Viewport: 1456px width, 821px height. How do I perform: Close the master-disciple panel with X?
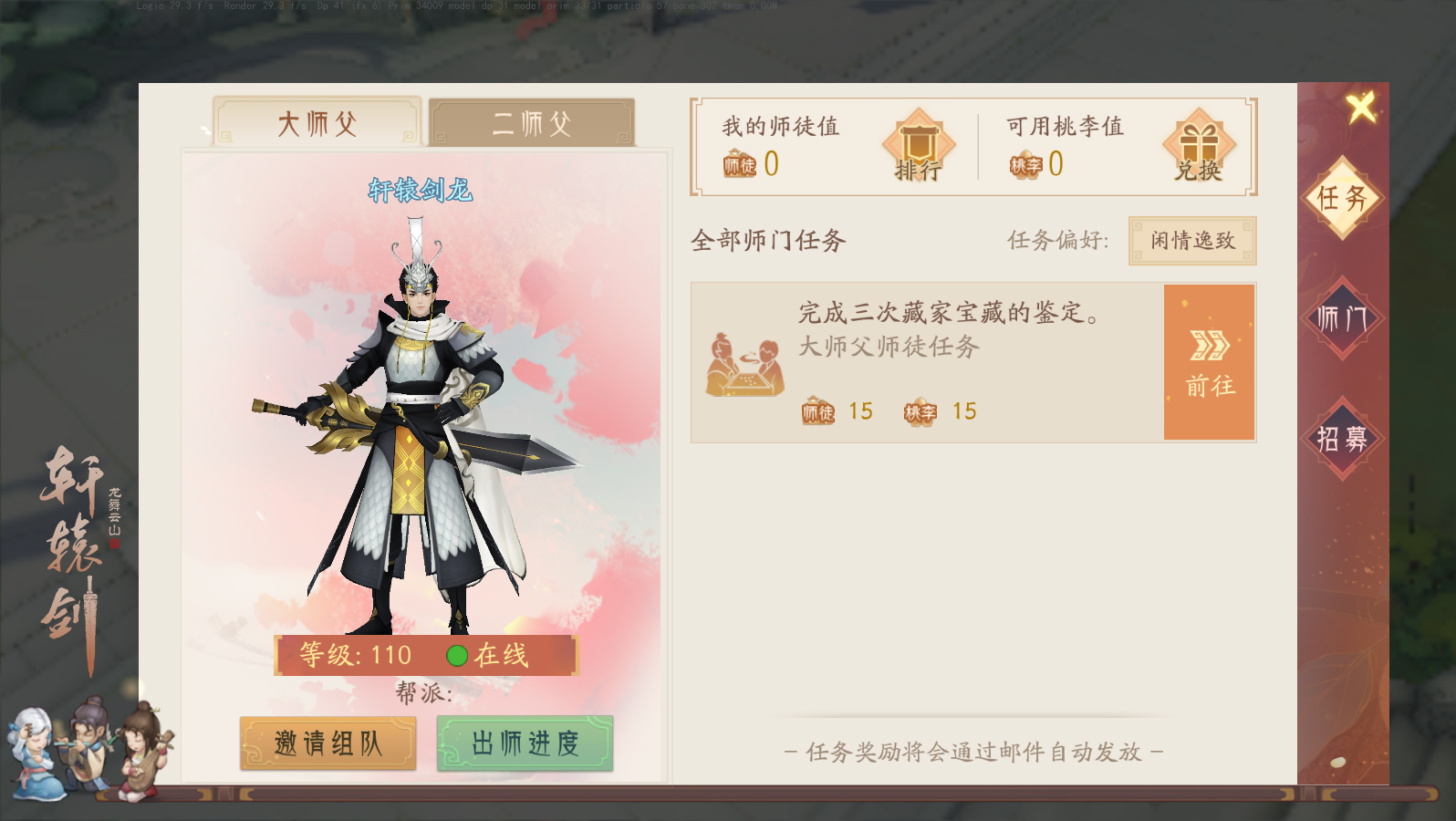coord(1362,108)
